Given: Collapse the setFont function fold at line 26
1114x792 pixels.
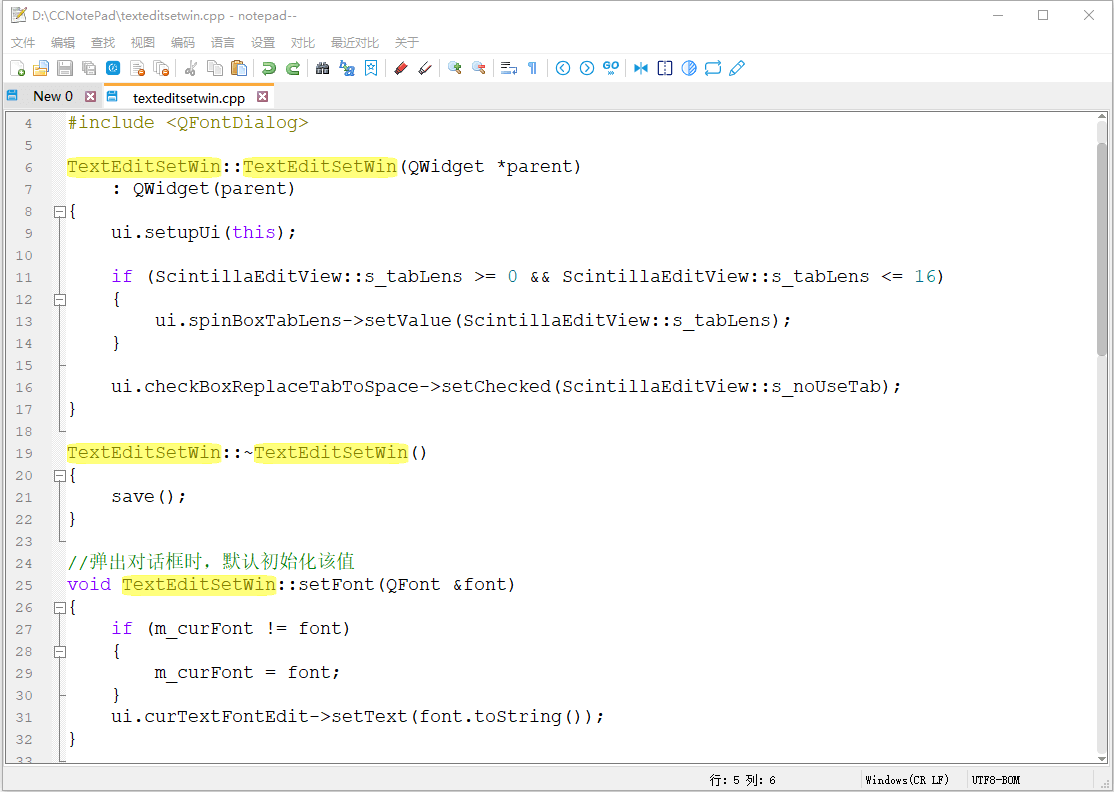Looking at the screenshot, I should [59, 607].
